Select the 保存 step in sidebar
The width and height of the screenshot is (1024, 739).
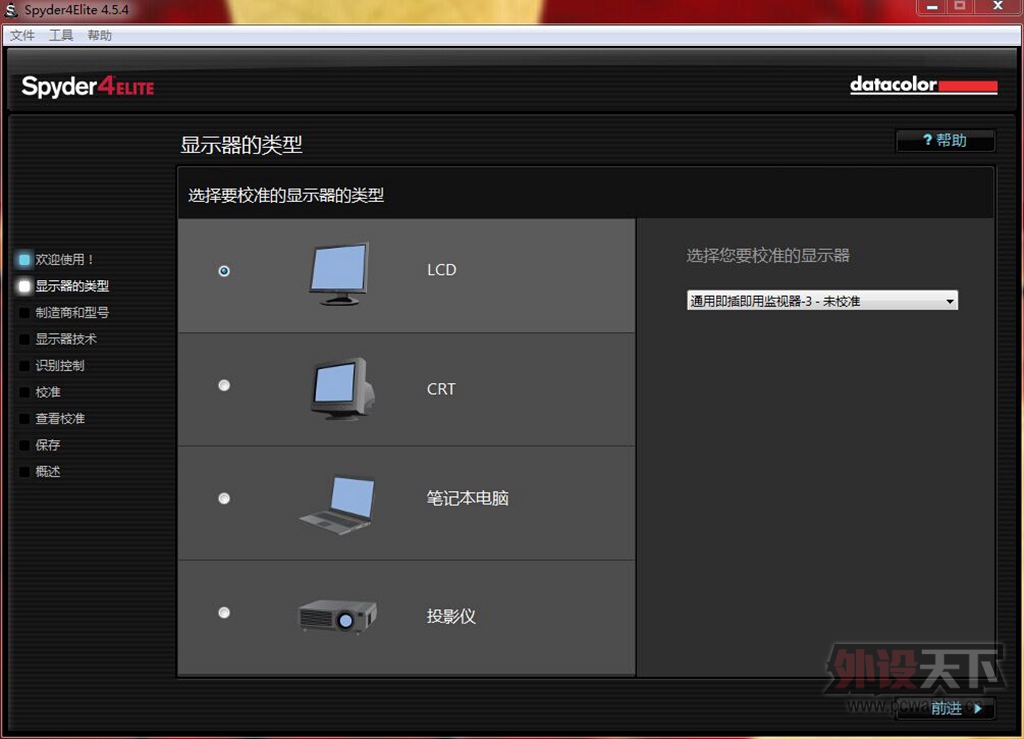(40, 445)
